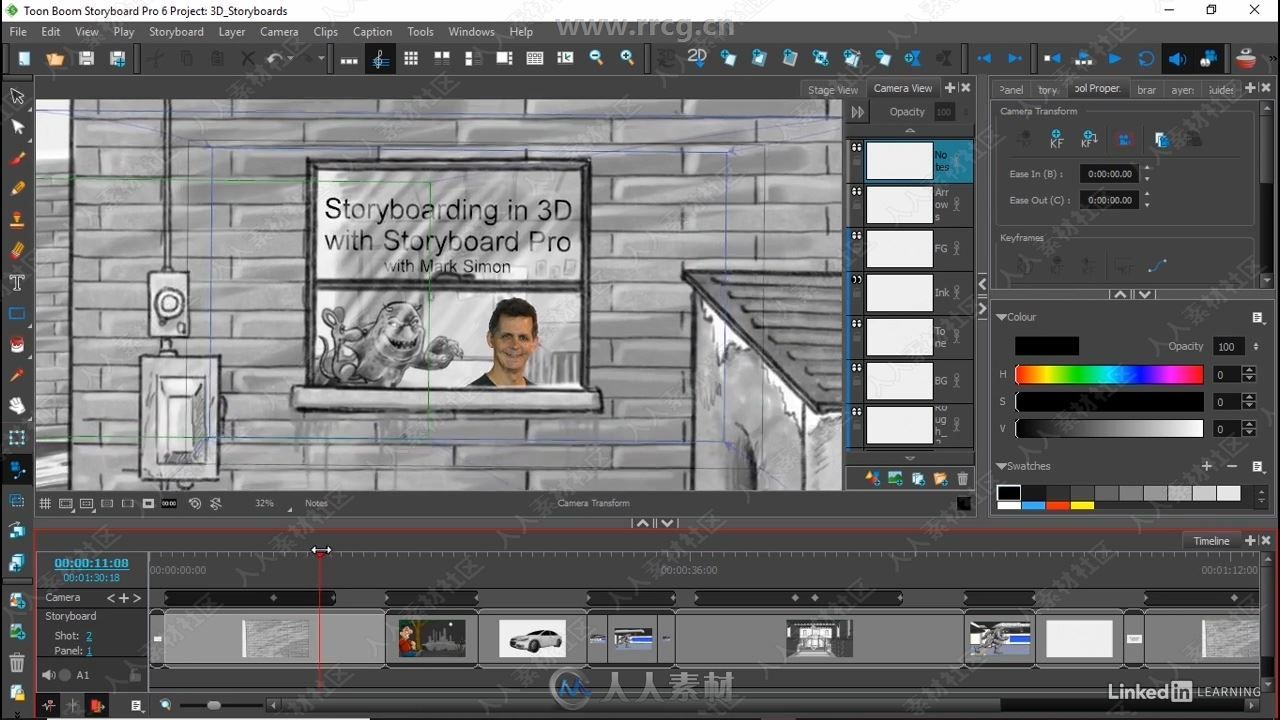Select the Eraser tool
This screenshot has width=1280, height=720.
pos(17,251)
